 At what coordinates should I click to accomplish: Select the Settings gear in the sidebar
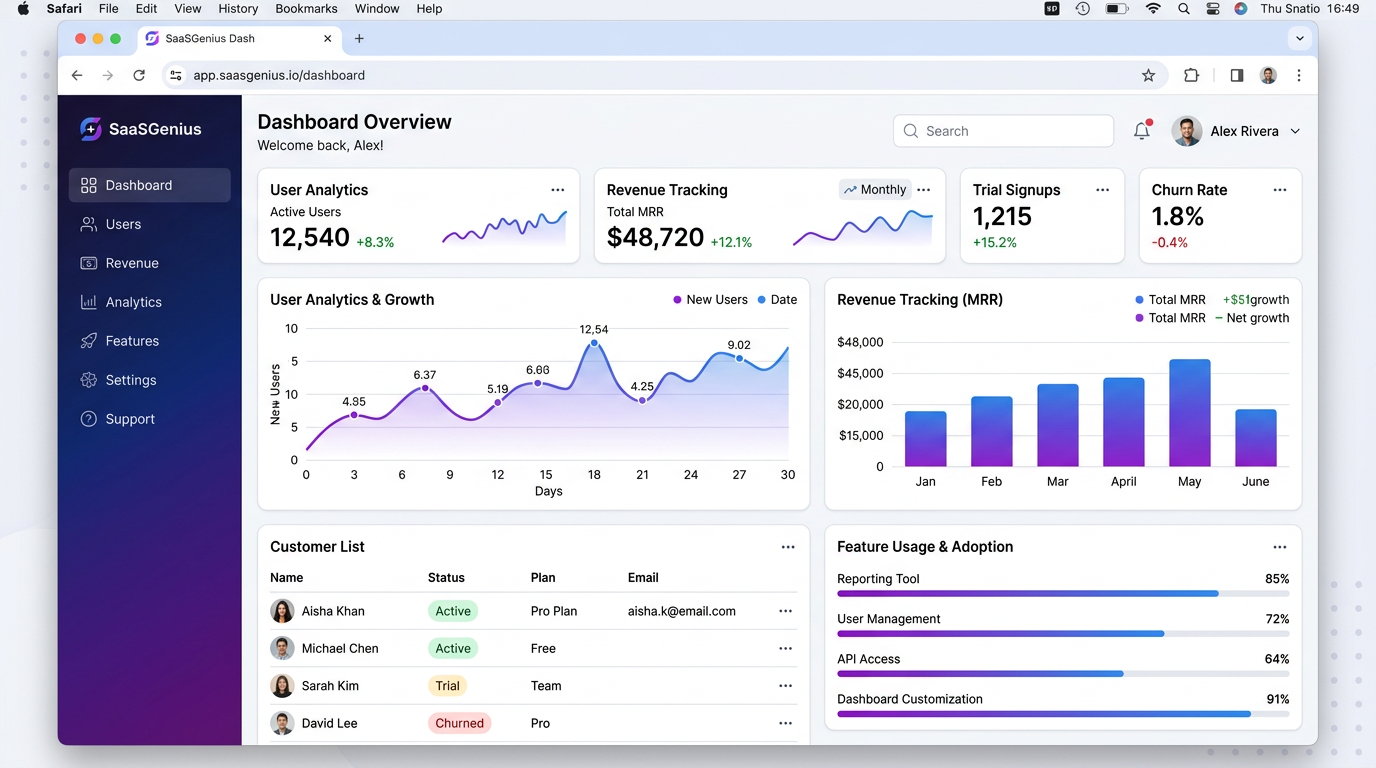point(87,380)
